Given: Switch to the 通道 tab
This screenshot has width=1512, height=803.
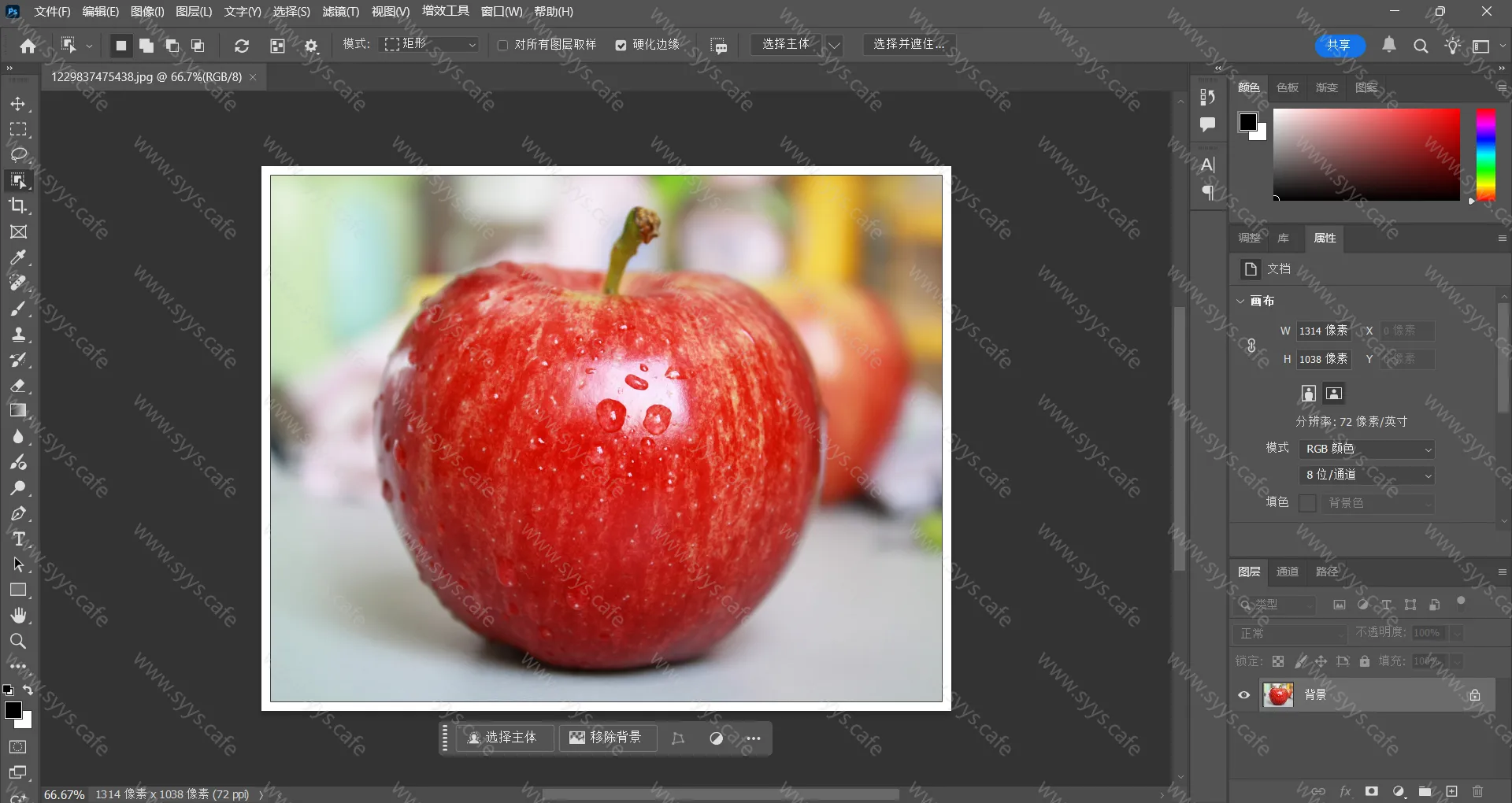Looking at the screenshot, I should (x=1288, y=572).
